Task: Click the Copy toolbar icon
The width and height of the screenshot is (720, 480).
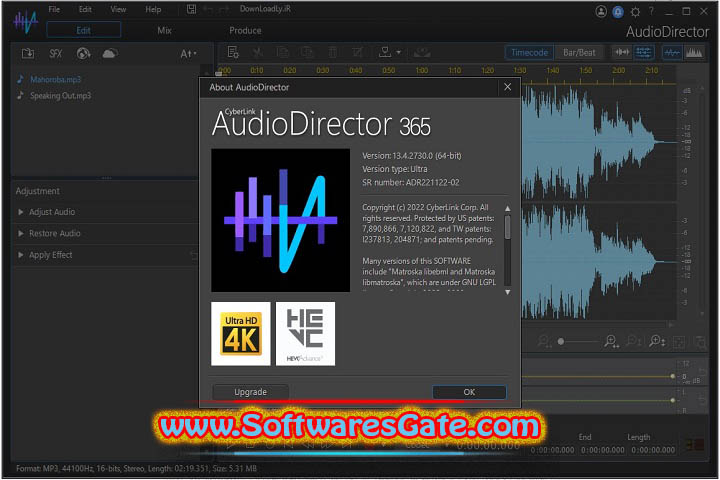Action: click(x=283, y=52)
